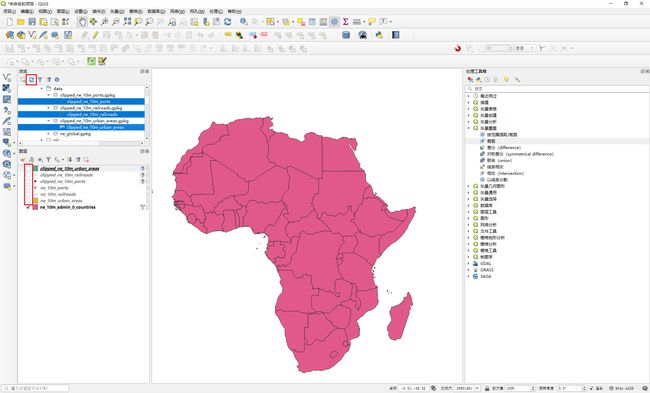The height and width of the screenshot is (393, 650).
Task: Open the Data Source Manager icon
Action: coord(10,35)
